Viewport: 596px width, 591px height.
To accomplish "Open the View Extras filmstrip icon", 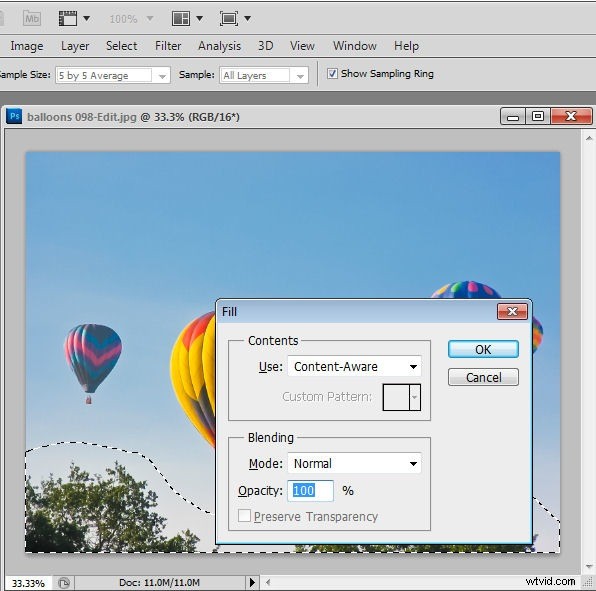I will click(68, 18).
